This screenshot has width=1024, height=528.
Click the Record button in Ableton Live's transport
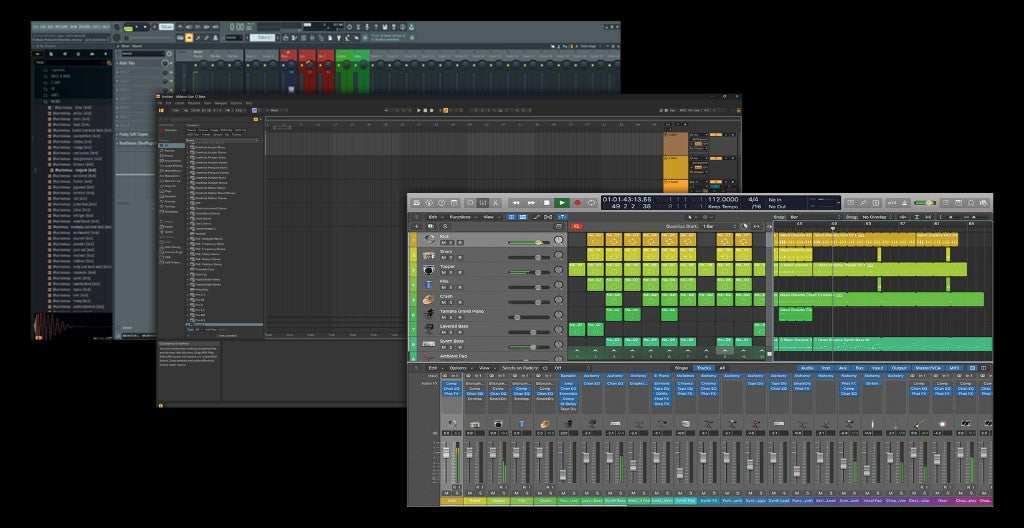coord(432,110)
